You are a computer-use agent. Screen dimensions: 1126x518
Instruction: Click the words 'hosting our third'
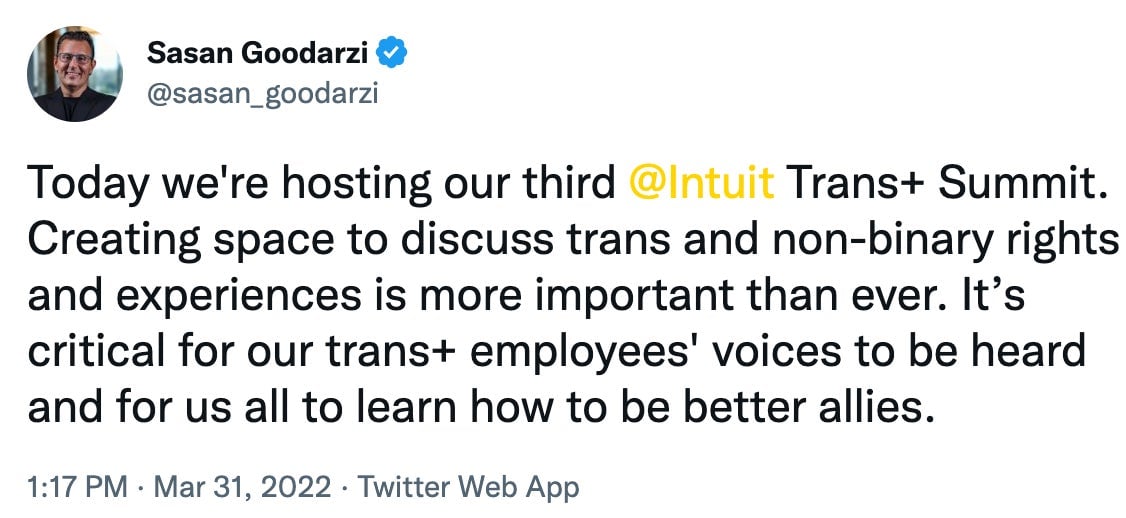(x=448, y=185)
